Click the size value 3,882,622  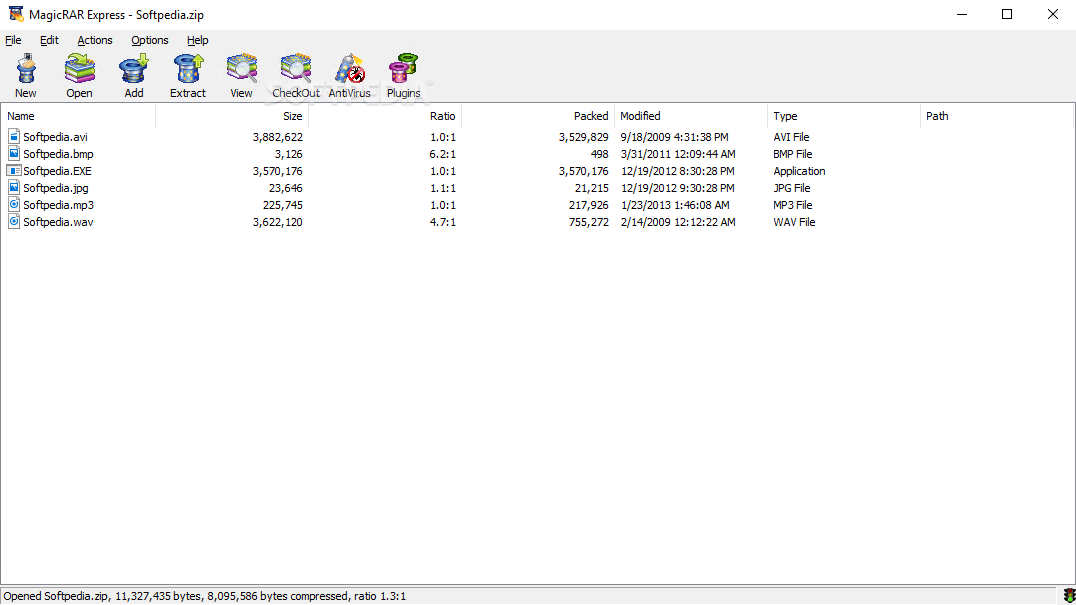(x=277, y=137)
